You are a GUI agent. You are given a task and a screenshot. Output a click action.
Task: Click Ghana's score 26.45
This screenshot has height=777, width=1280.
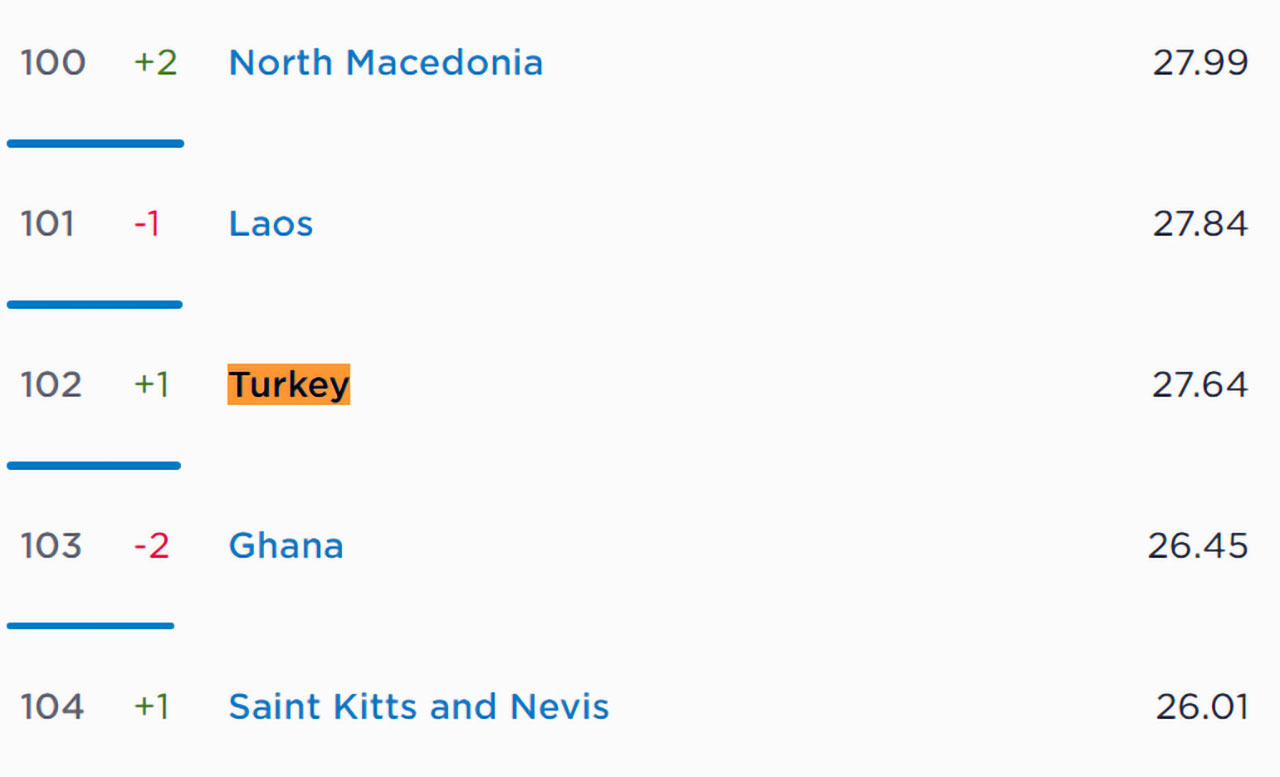tap(1198, 546)
